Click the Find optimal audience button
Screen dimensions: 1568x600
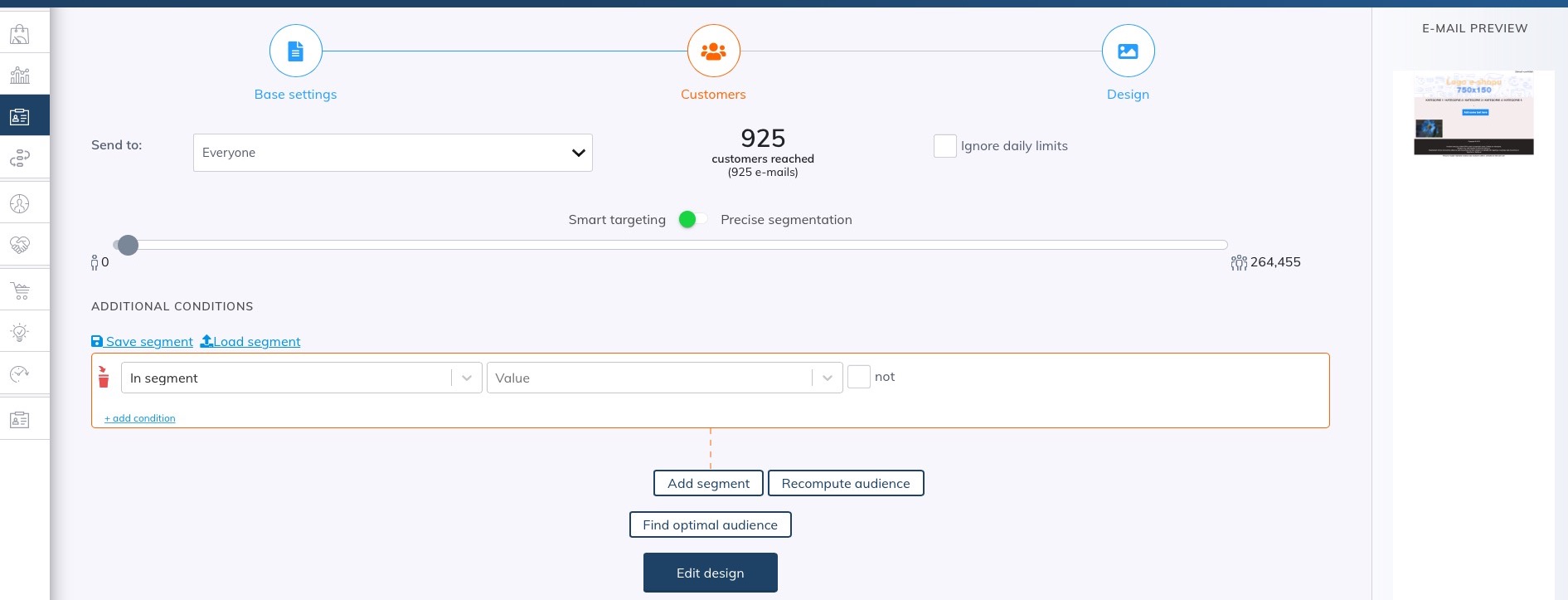711,524
